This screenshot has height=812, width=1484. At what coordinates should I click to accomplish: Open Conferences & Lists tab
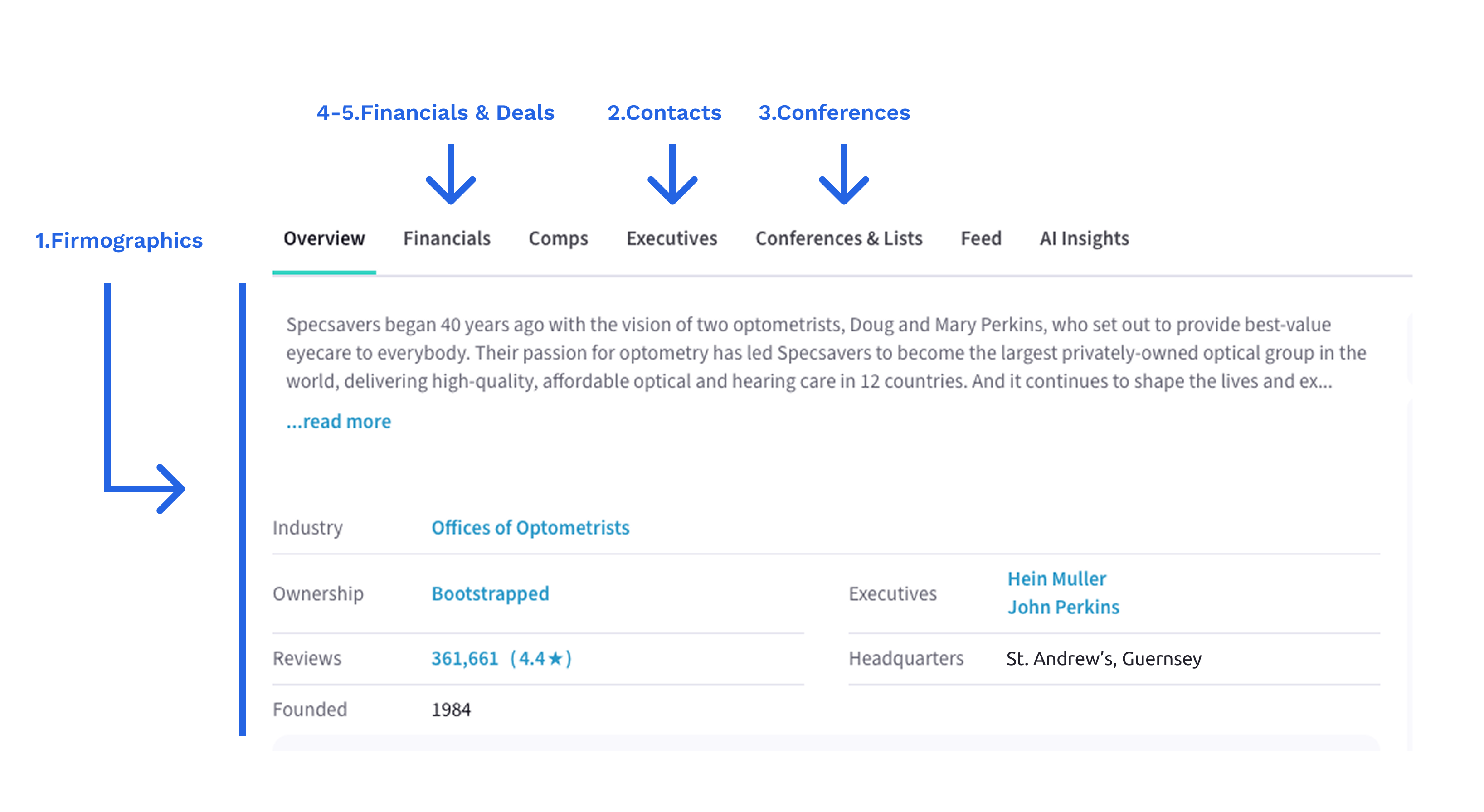click(x=838, y=238)
